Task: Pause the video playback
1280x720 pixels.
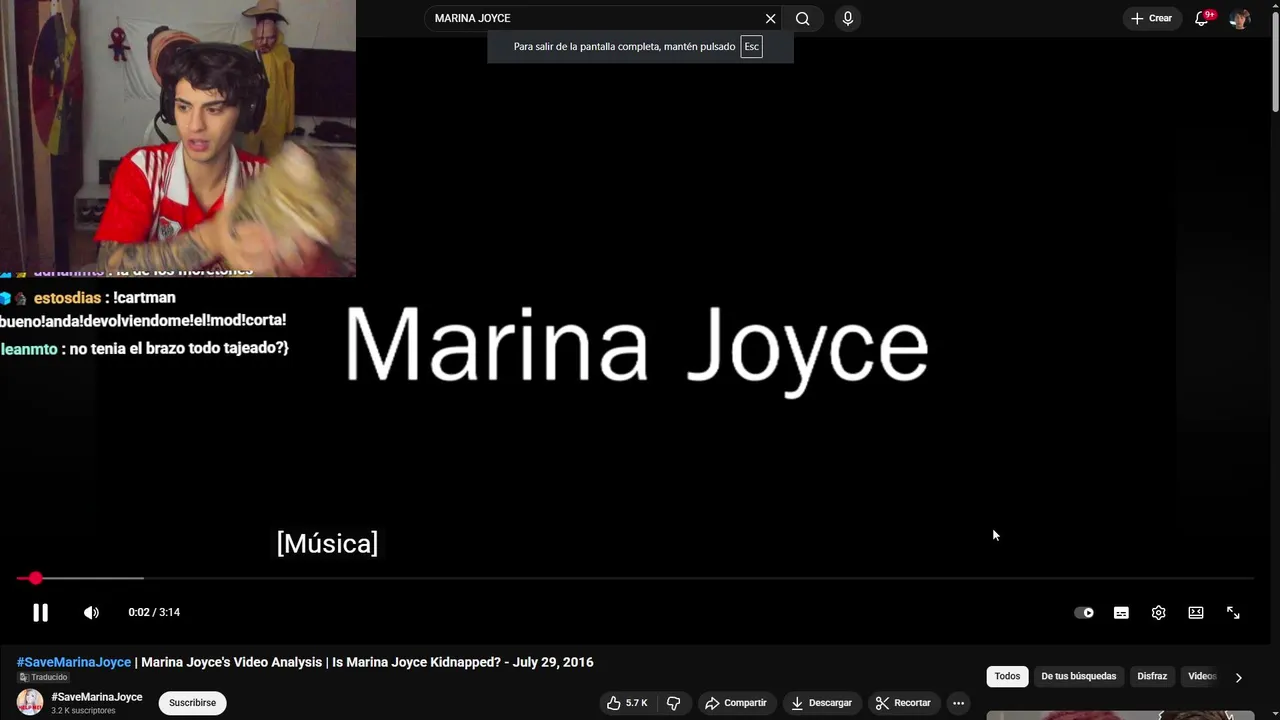Action: coord(40,613)
